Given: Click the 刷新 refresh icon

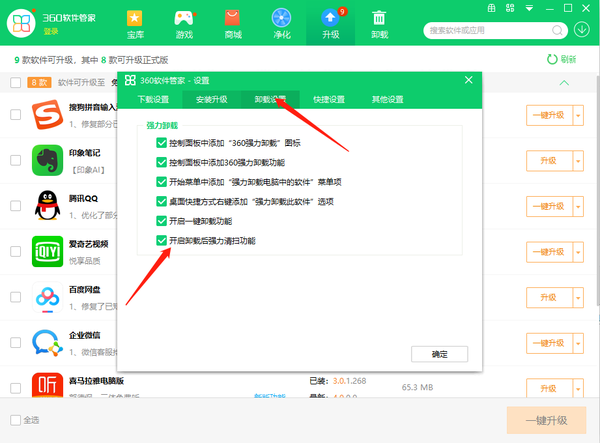Looking at the screenshot, I should [x=552, y=60].
